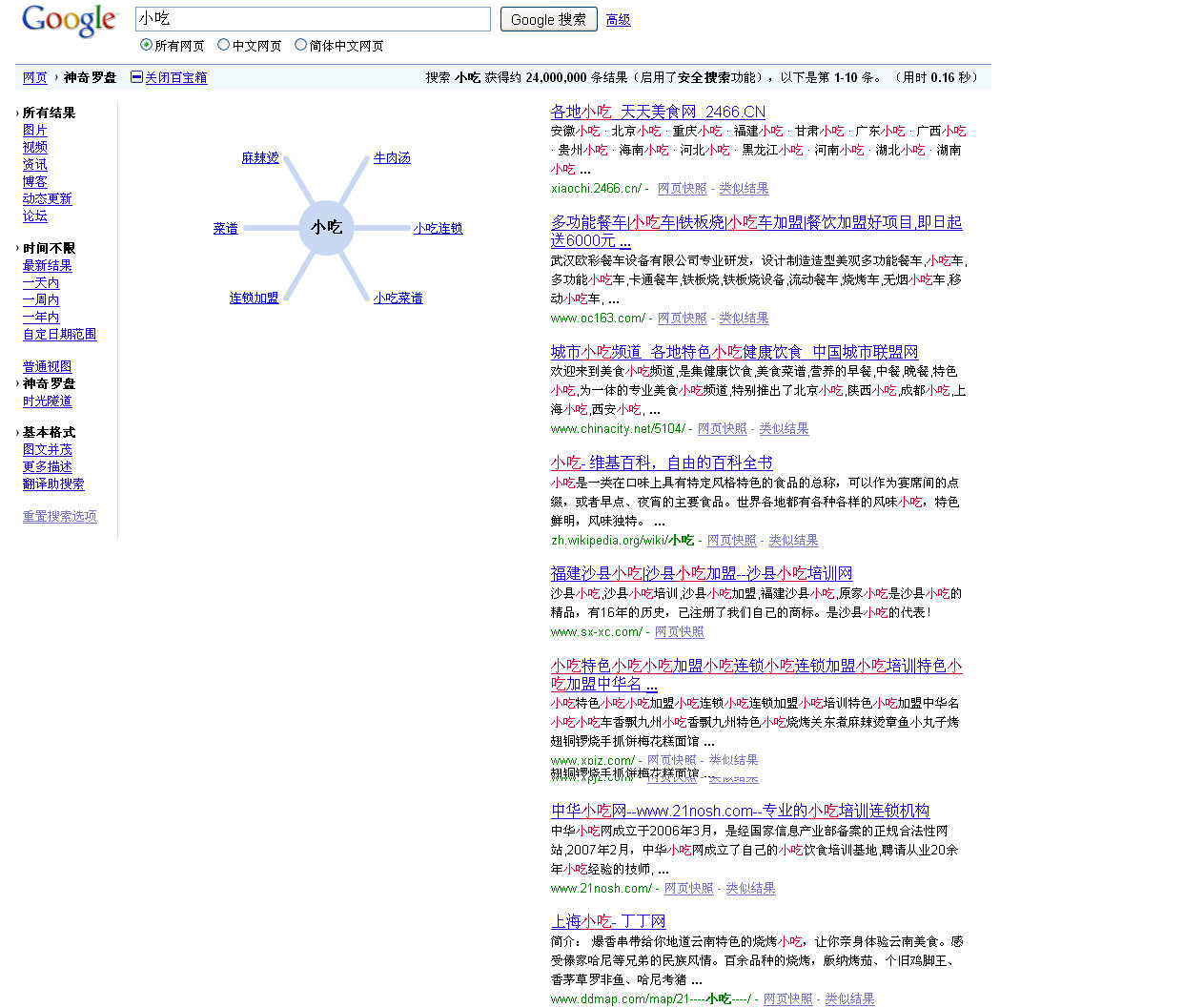Select 翻译助搜索 option
The width and height of the screenshot is (1204, 1008).
pyautogui.click(x=53, y=484)
